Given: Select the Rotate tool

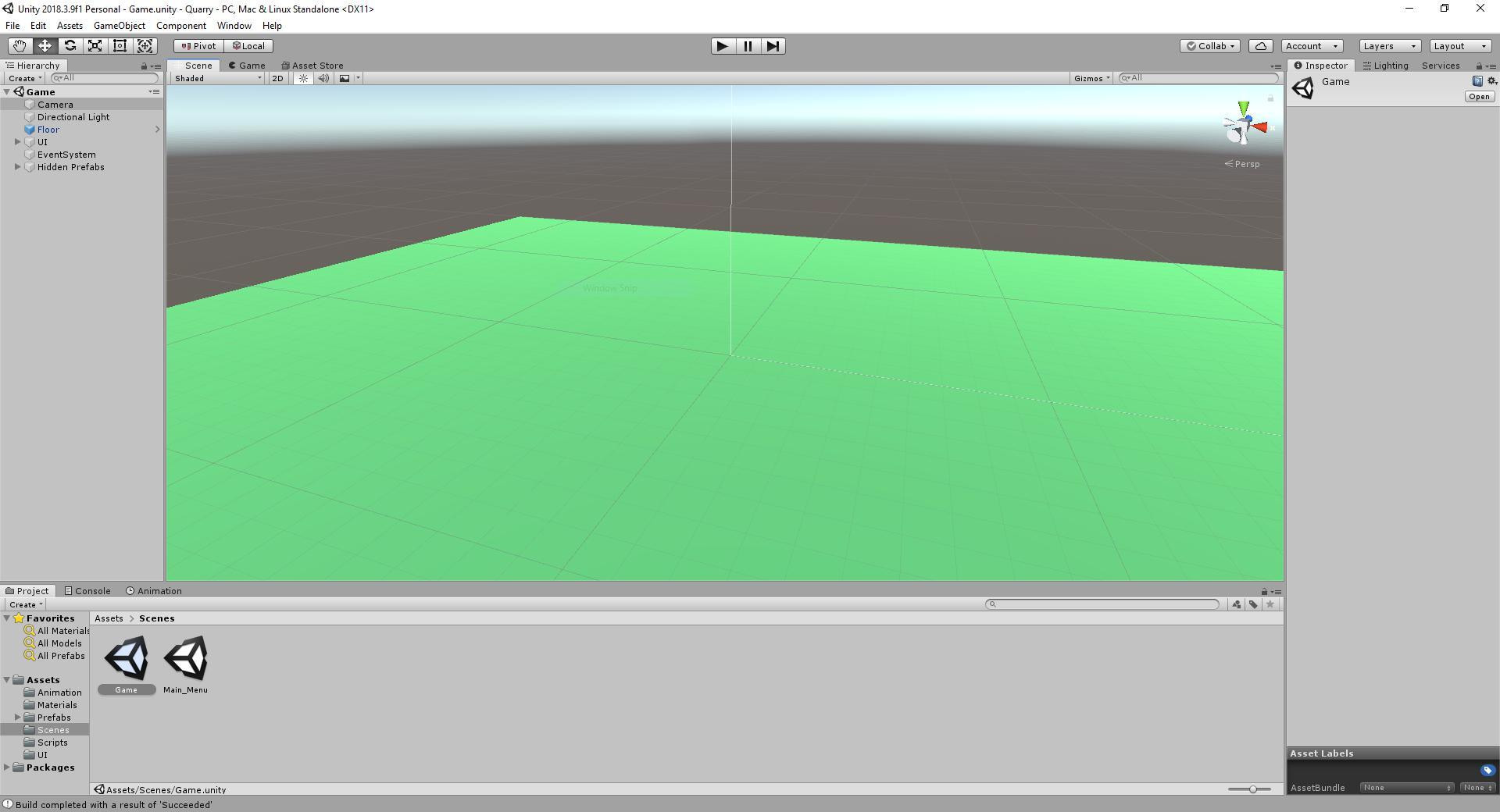Looking at the screenshot, I should tap(70, 46).
